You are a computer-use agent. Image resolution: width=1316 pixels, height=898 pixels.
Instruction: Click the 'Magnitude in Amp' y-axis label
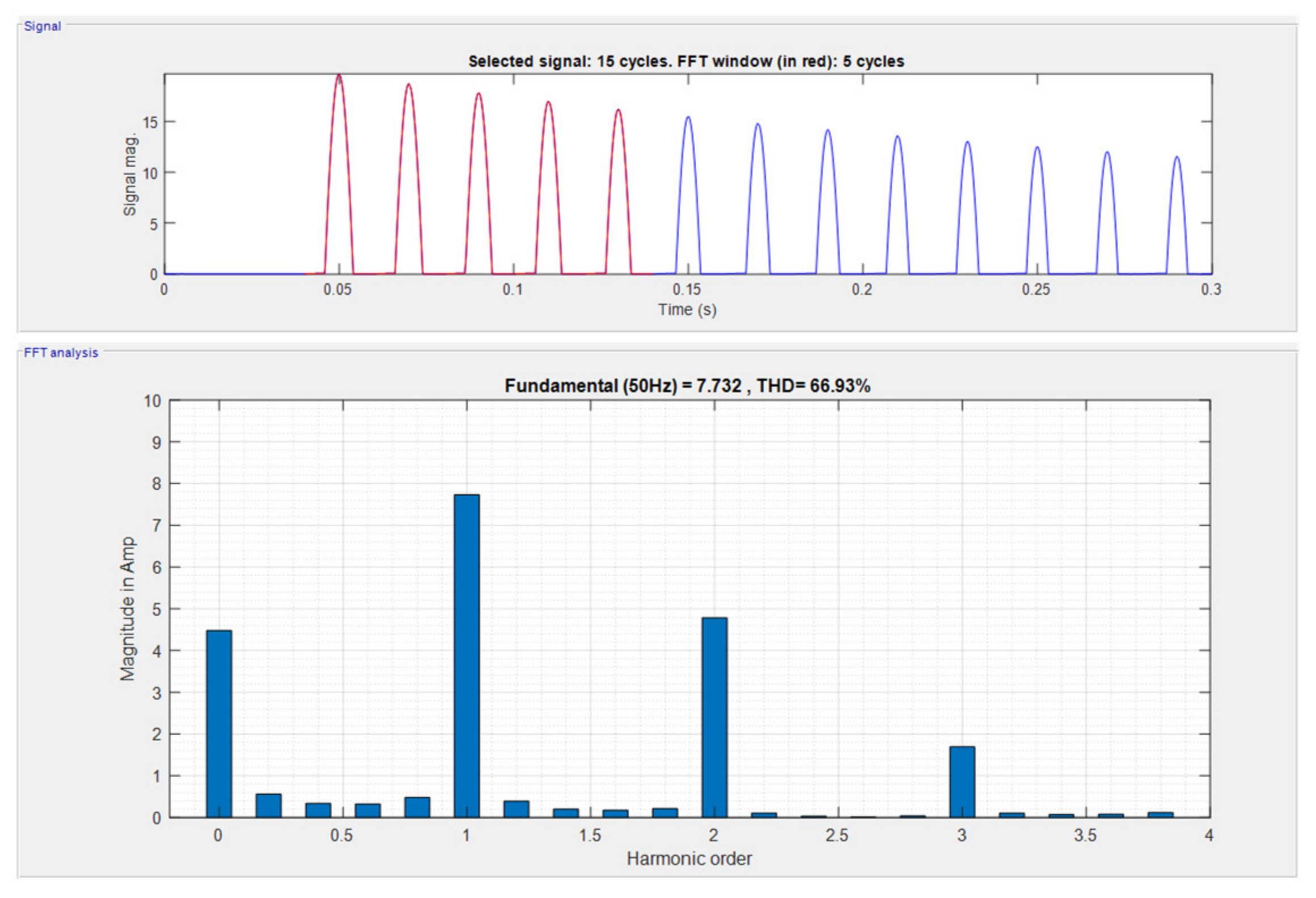[x=128, y=609]
